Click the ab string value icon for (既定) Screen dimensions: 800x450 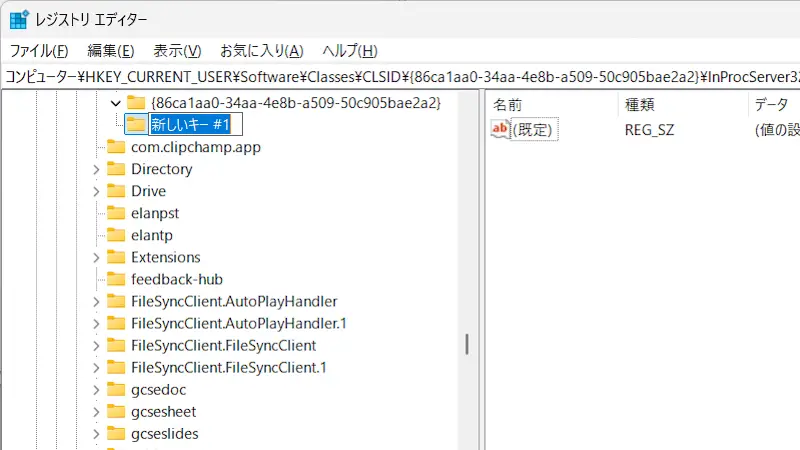tap(500, 129)
